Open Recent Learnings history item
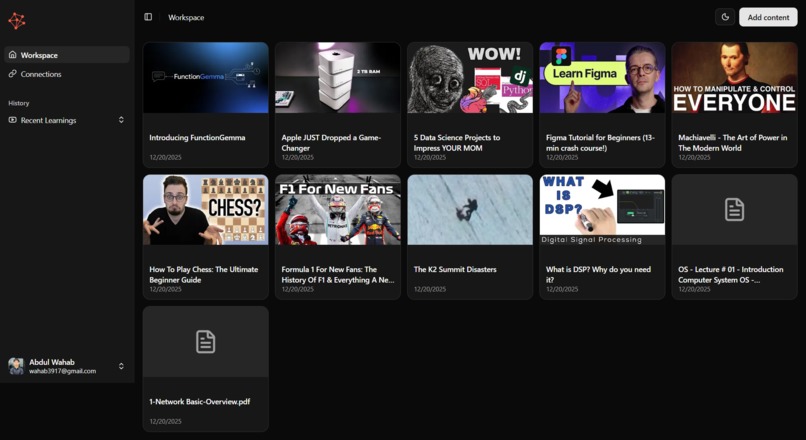 click(67, 120)
